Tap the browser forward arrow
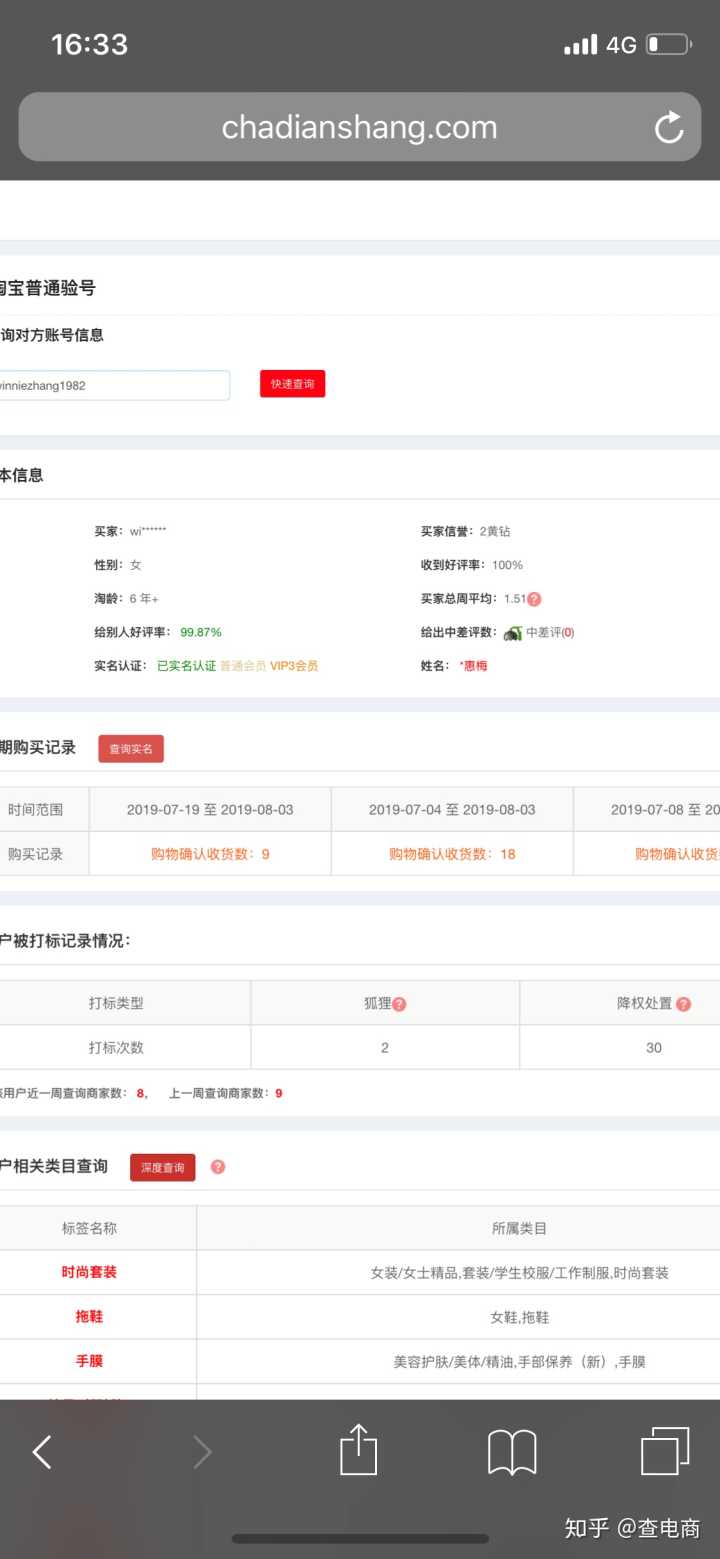Screen dimensions: 720x1559 (x=202, y=1452)
